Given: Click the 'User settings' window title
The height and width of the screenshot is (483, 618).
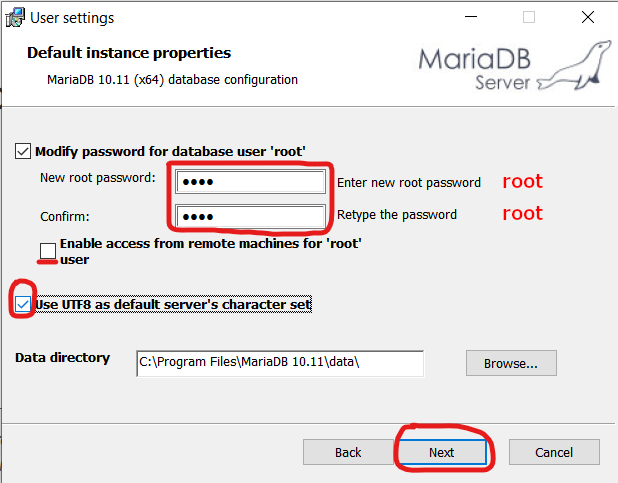Looking at the screenshot, I should pos(72,18).
